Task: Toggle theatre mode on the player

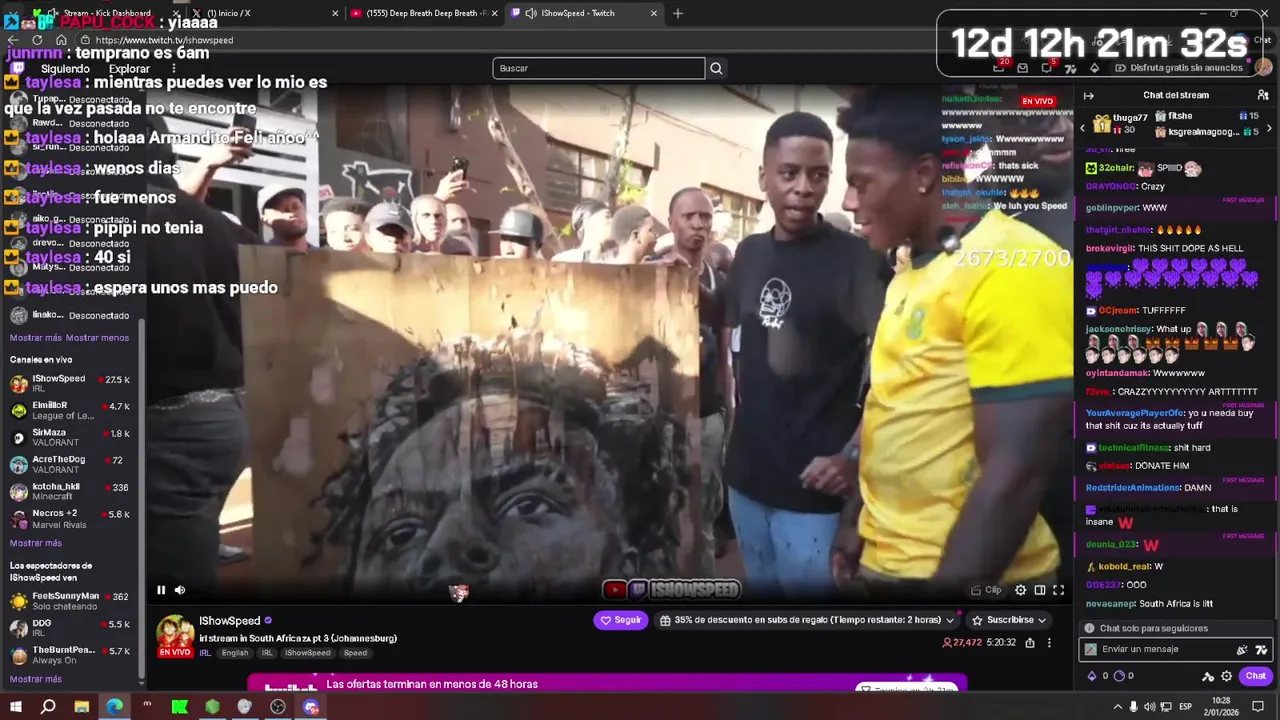Action: 1040,590
